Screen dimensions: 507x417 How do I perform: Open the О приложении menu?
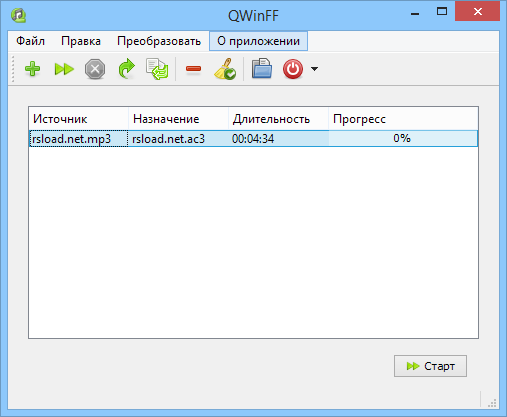[x=258, y=41]
